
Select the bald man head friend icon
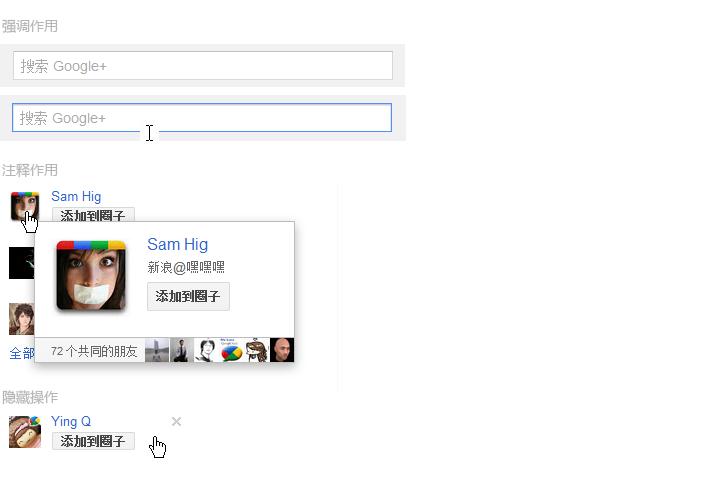pyautogui.click(x=282, y=350)
